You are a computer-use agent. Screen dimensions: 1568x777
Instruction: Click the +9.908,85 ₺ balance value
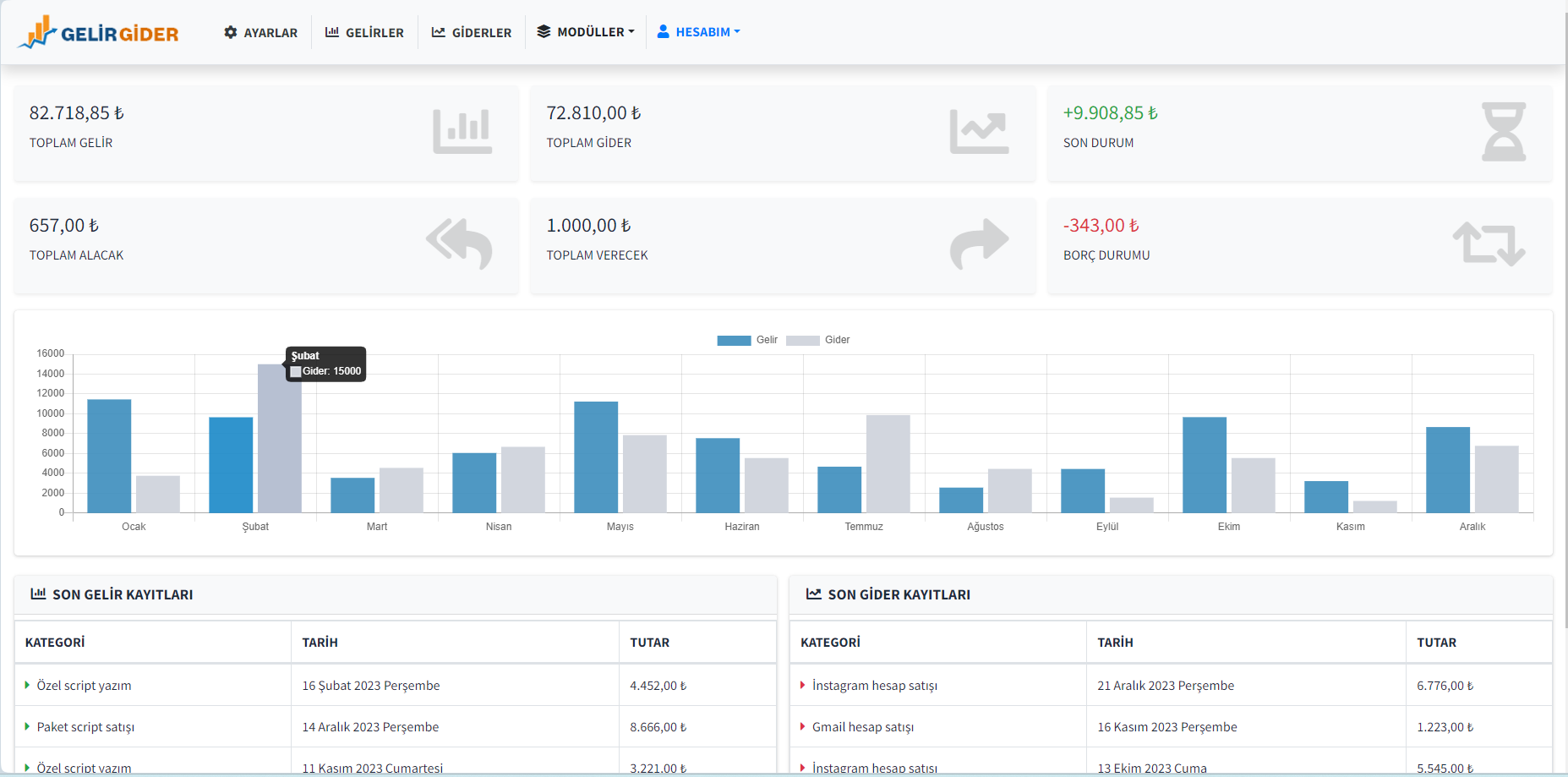1111,113
